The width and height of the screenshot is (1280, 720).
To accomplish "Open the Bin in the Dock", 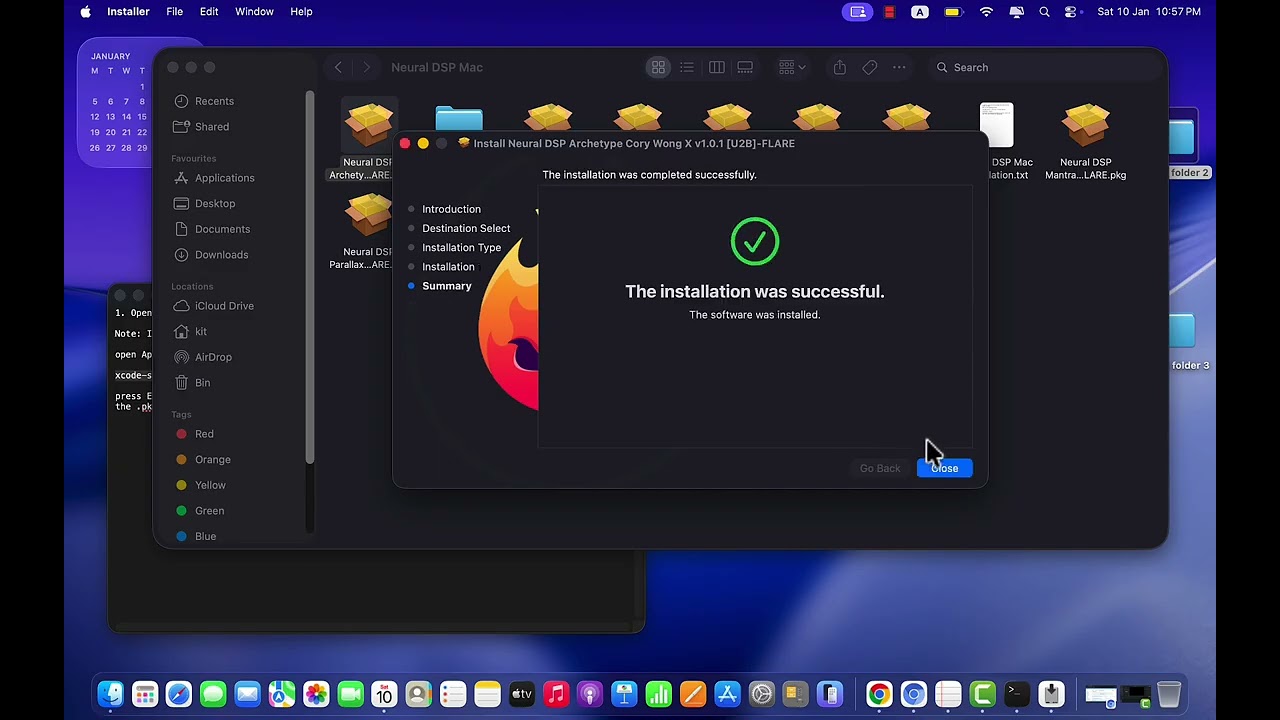I will (1169, 694).
